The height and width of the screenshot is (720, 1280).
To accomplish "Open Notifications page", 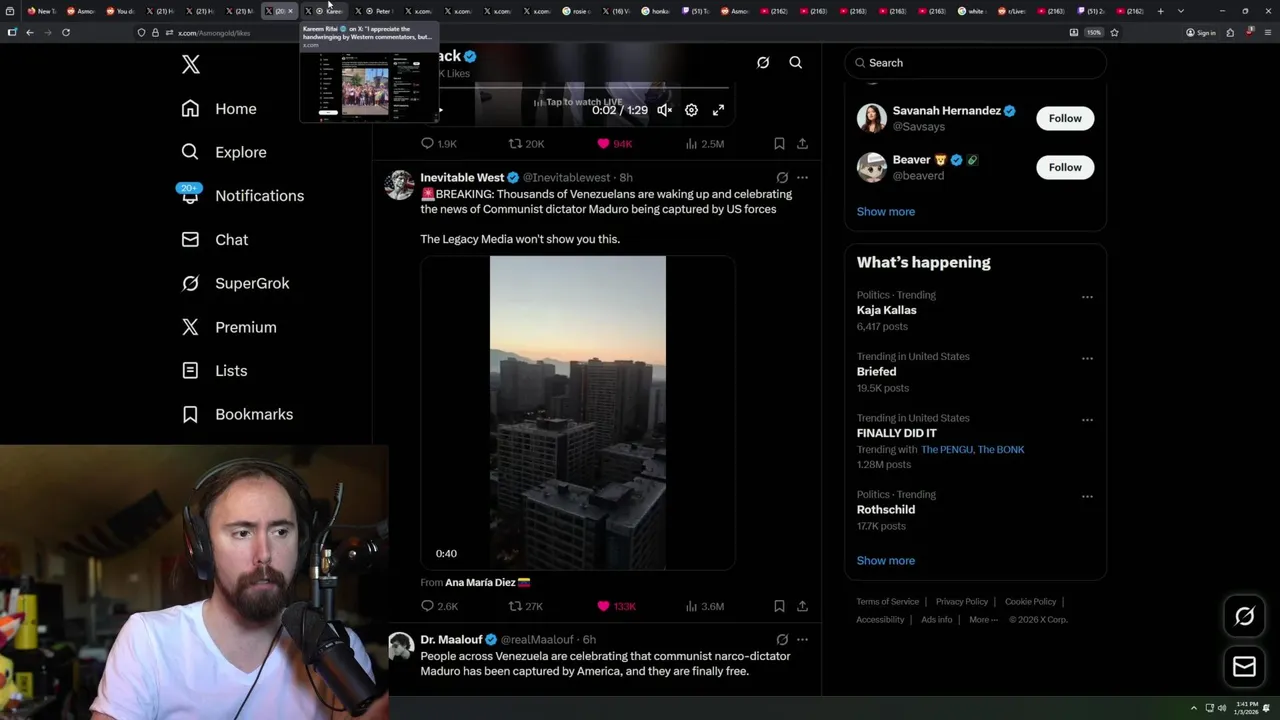I will [x=241, y=196].
